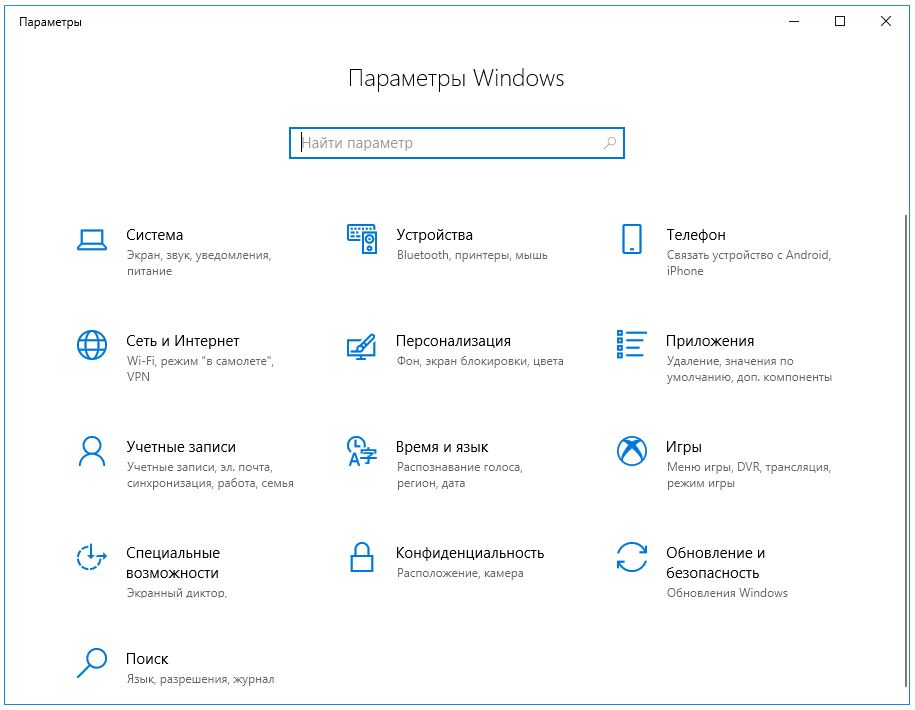Open the Время и язык link
Screen dimensions: 915x710
click(442, 447)
